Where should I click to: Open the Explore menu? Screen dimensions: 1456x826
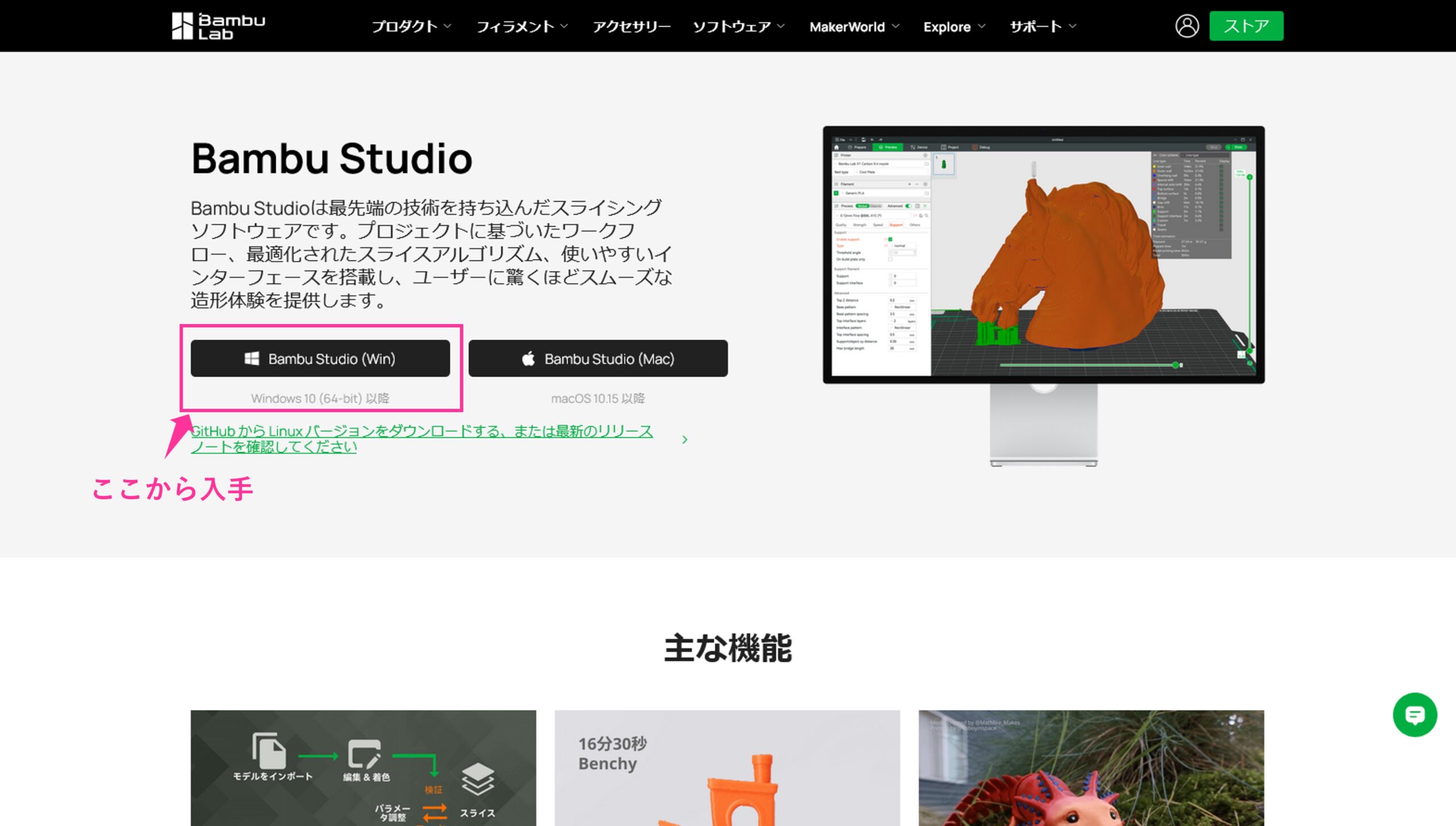point(954,27)
